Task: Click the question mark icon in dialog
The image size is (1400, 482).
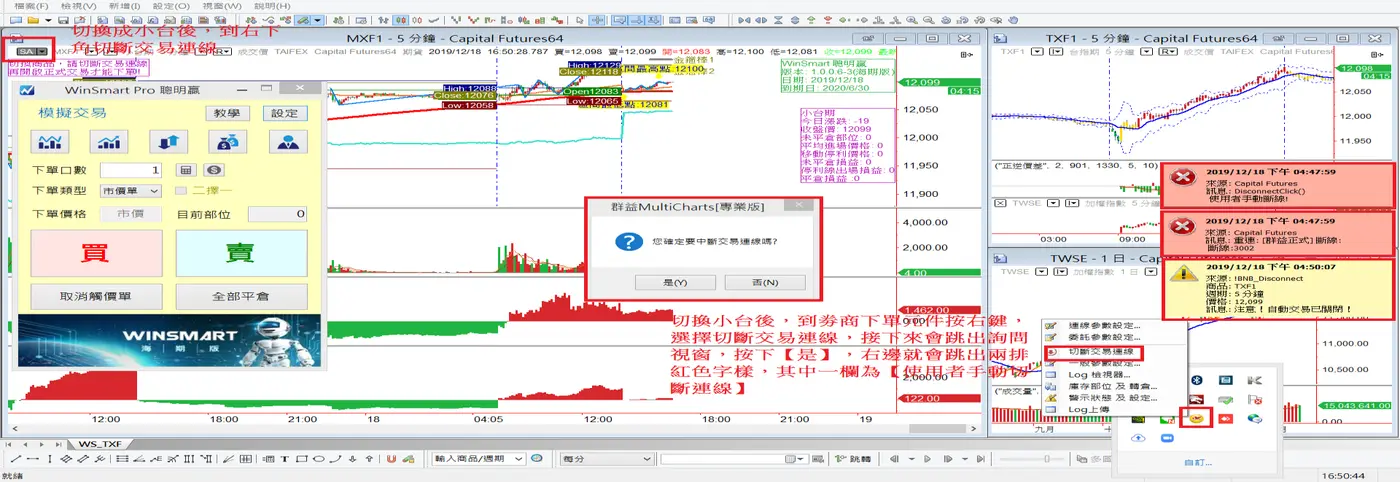Action: (628, 242)
